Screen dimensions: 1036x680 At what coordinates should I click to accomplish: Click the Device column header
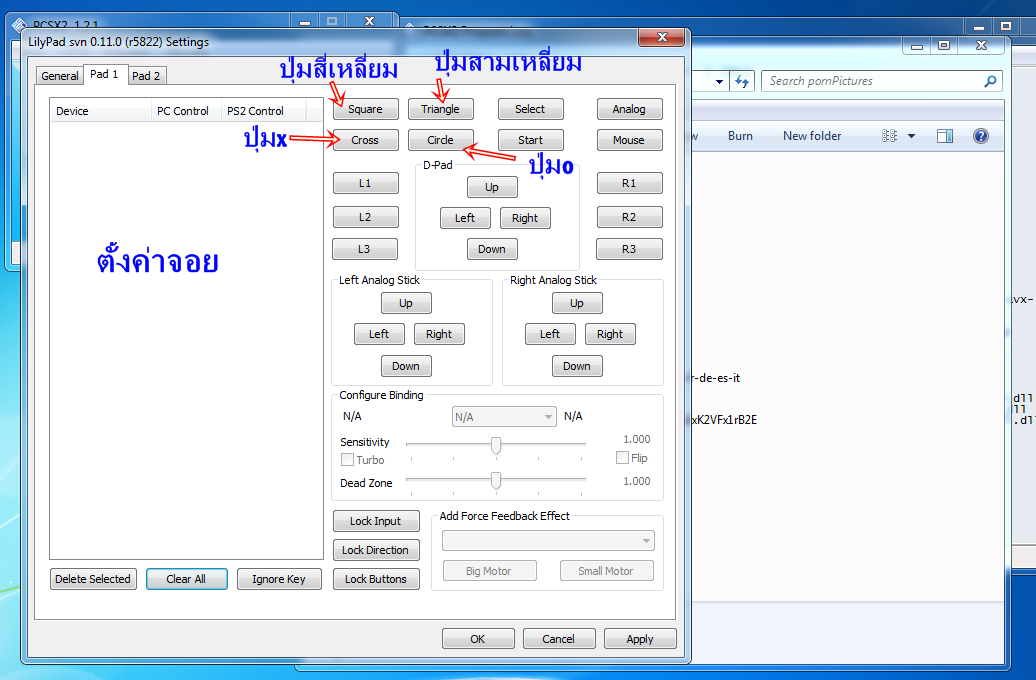[100, 111]
